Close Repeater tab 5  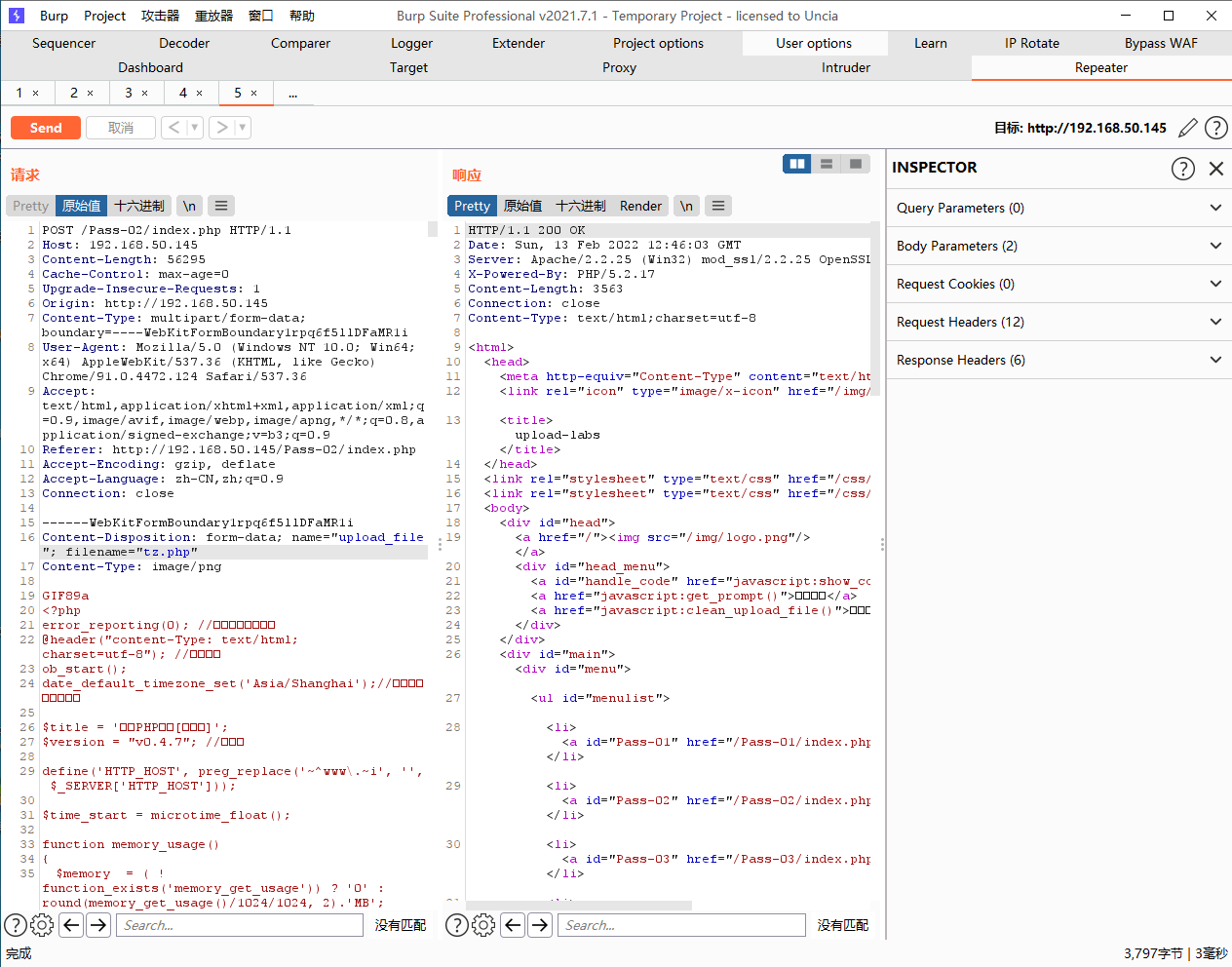click(x=254, y=94)
